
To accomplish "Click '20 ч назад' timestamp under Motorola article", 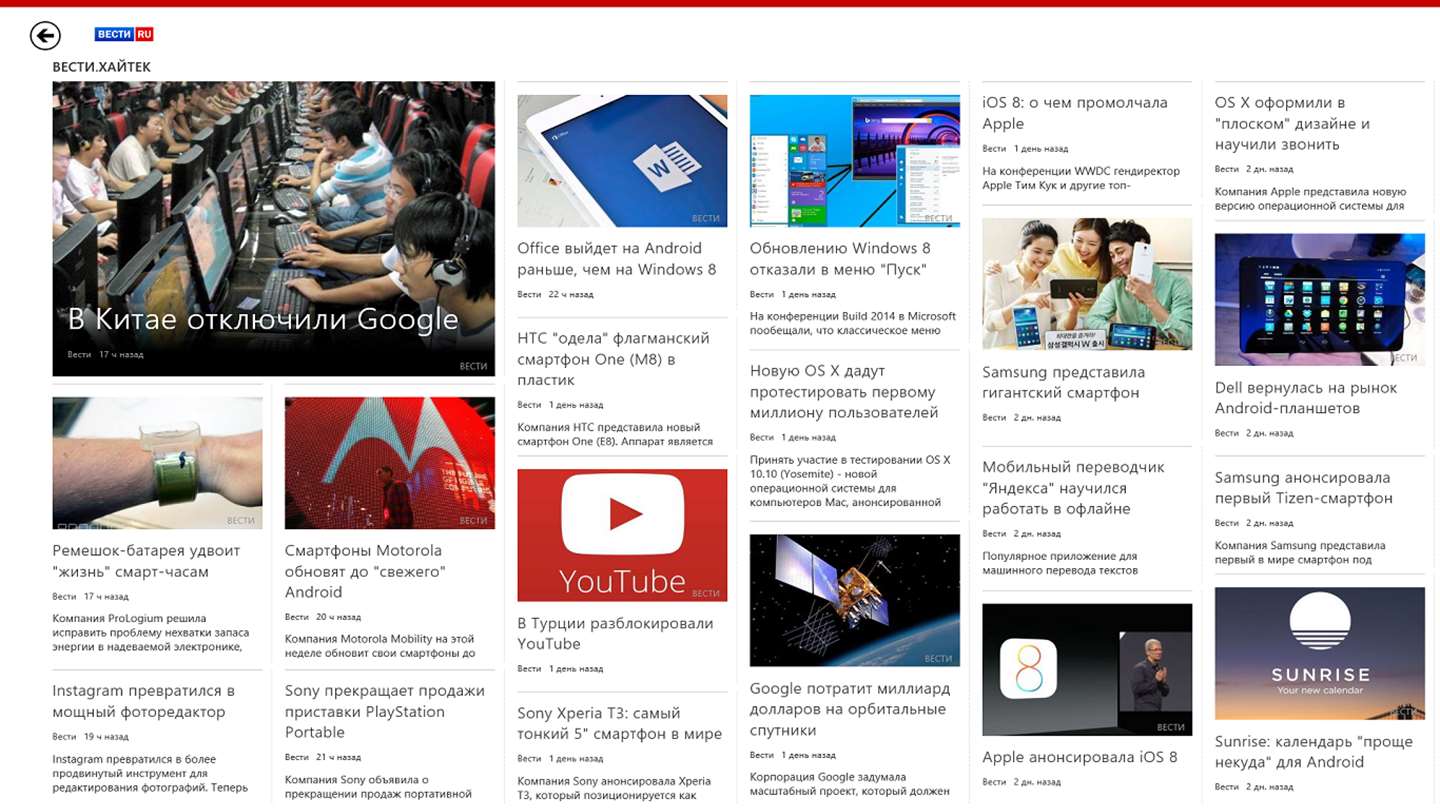I will point(338,617).
